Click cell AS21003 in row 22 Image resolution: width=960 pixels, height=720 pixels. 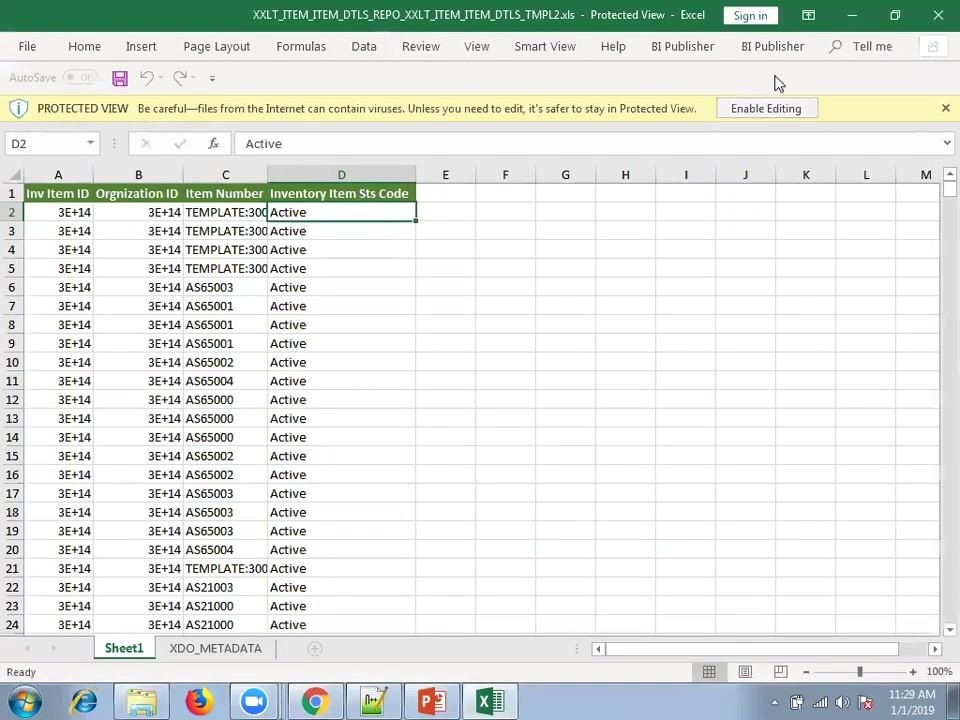[225, 587]
